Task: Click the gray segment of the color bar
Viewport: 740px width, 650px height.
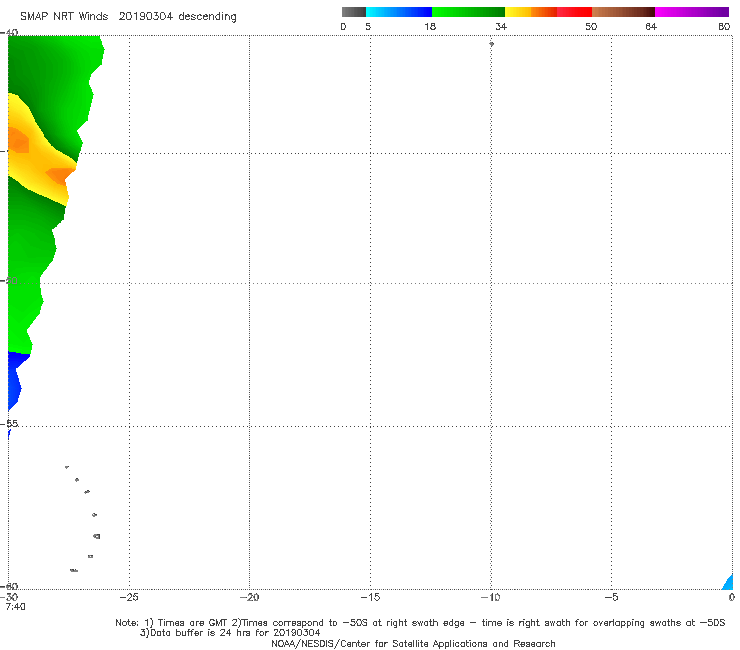Action: point(353,12)
